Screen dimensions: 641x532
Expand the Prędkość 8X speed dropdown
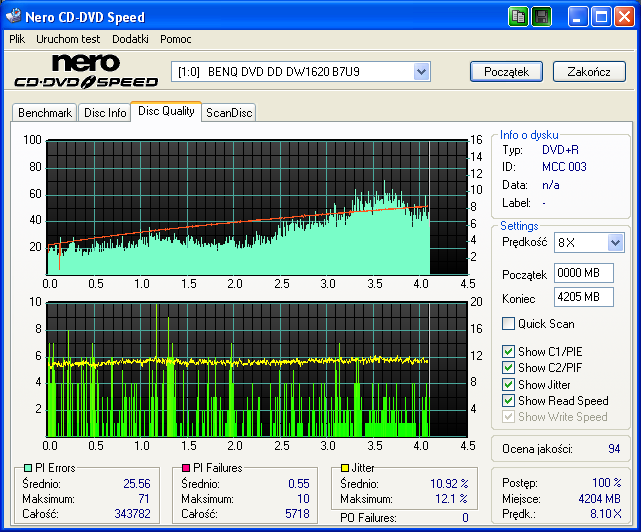pyautogui.click(x=615, y=242)
